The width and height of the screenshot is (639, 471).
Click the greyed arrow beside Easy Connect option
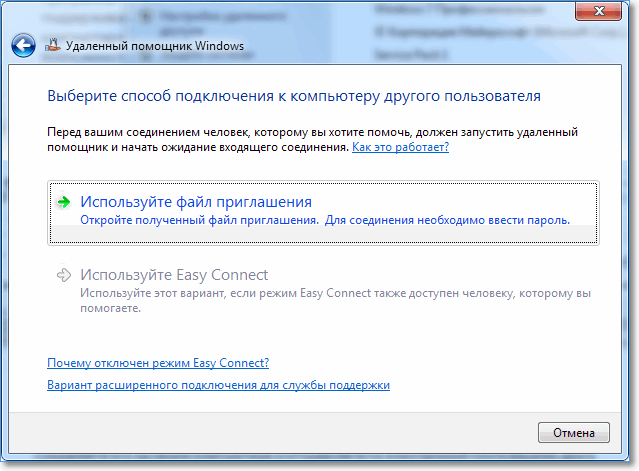click(64, 275)
